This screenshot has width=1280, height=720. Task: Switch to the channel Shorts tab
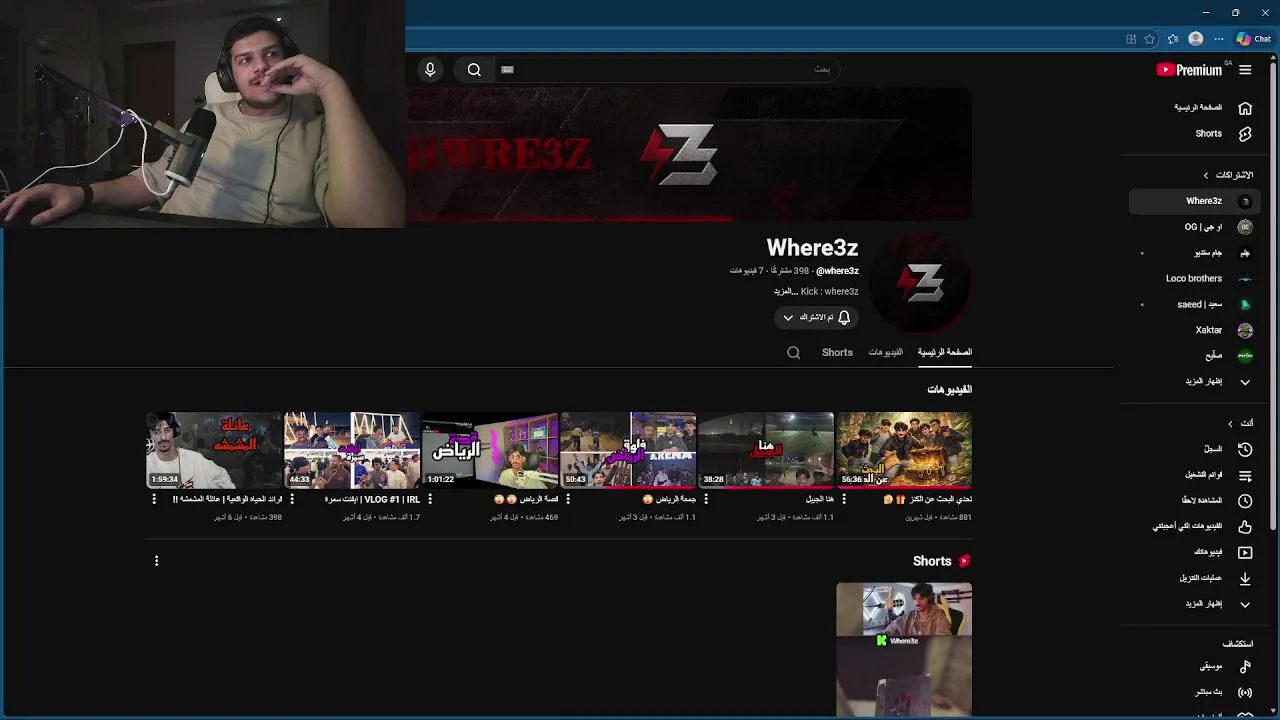tap(837, 352)
